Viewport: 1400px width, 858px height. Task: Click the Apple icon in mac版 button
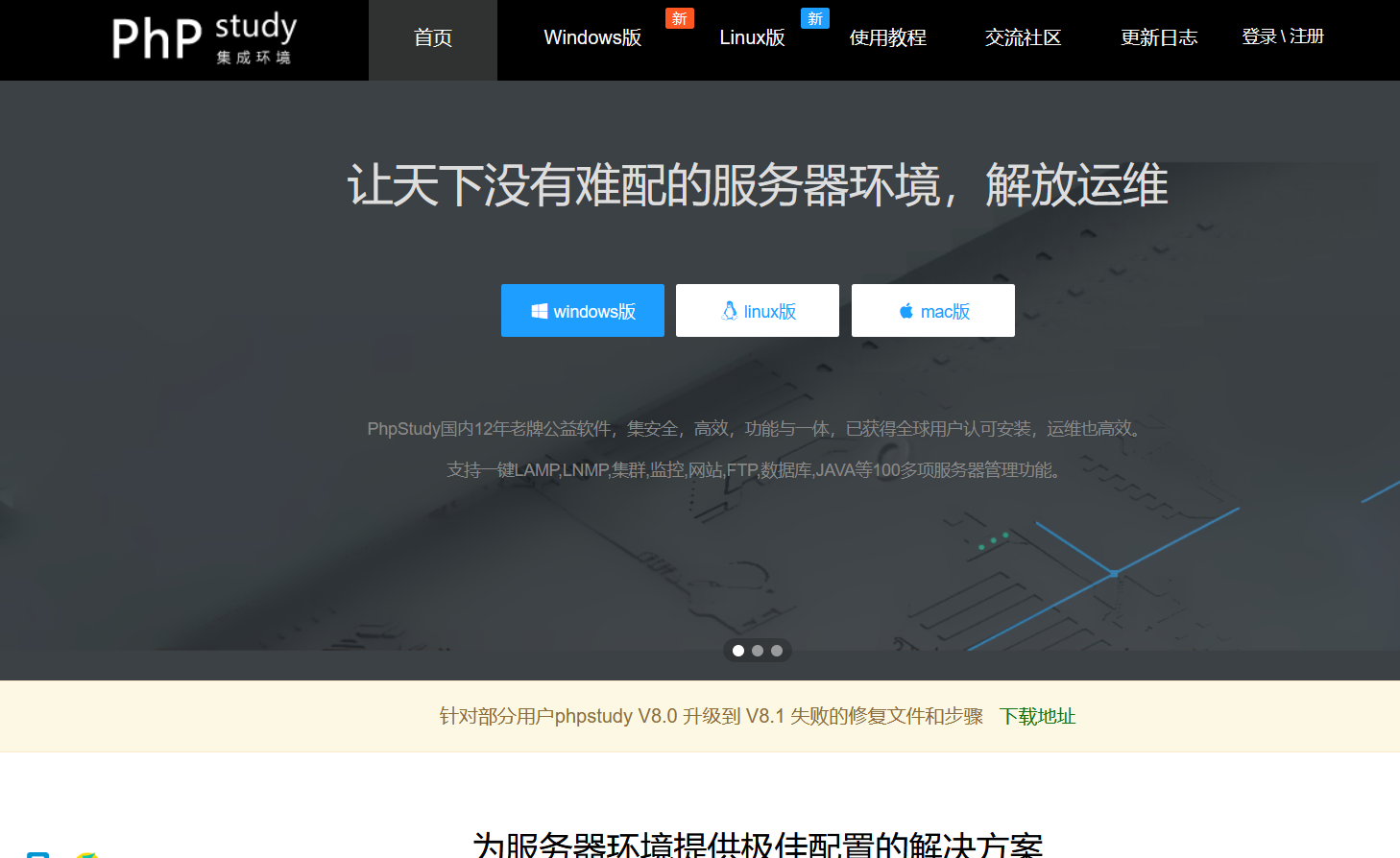coord(905,311)
